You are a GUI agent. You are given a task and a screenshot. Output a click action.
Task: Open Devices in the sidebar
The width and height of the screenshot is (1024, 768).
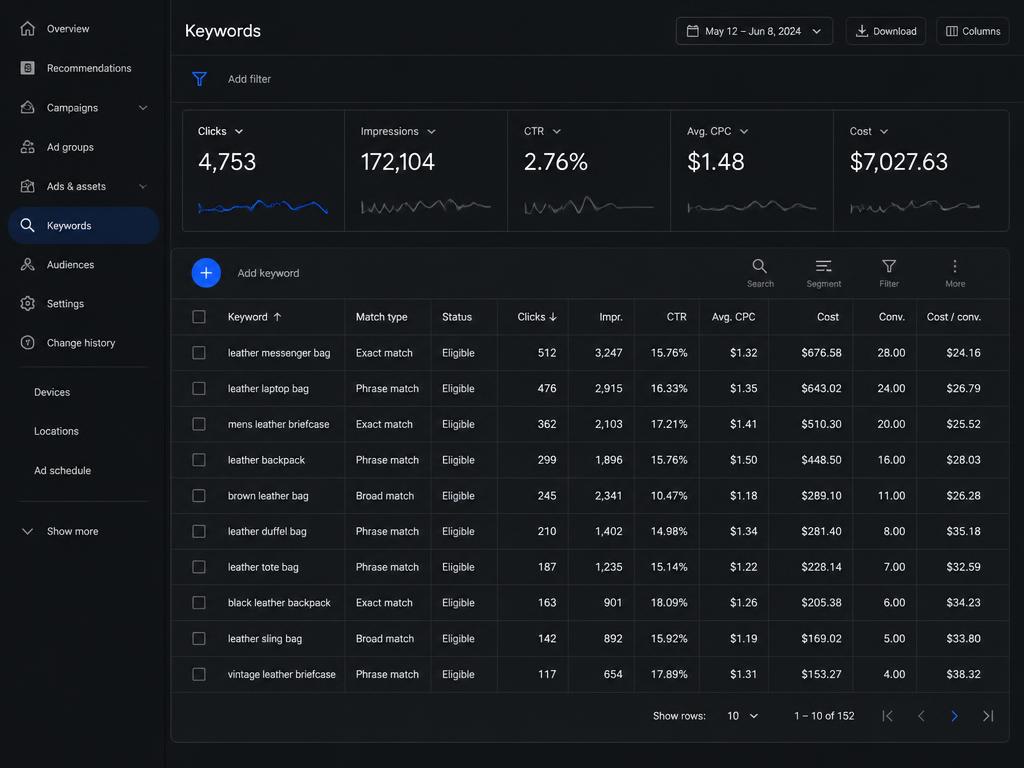point(52,392)
